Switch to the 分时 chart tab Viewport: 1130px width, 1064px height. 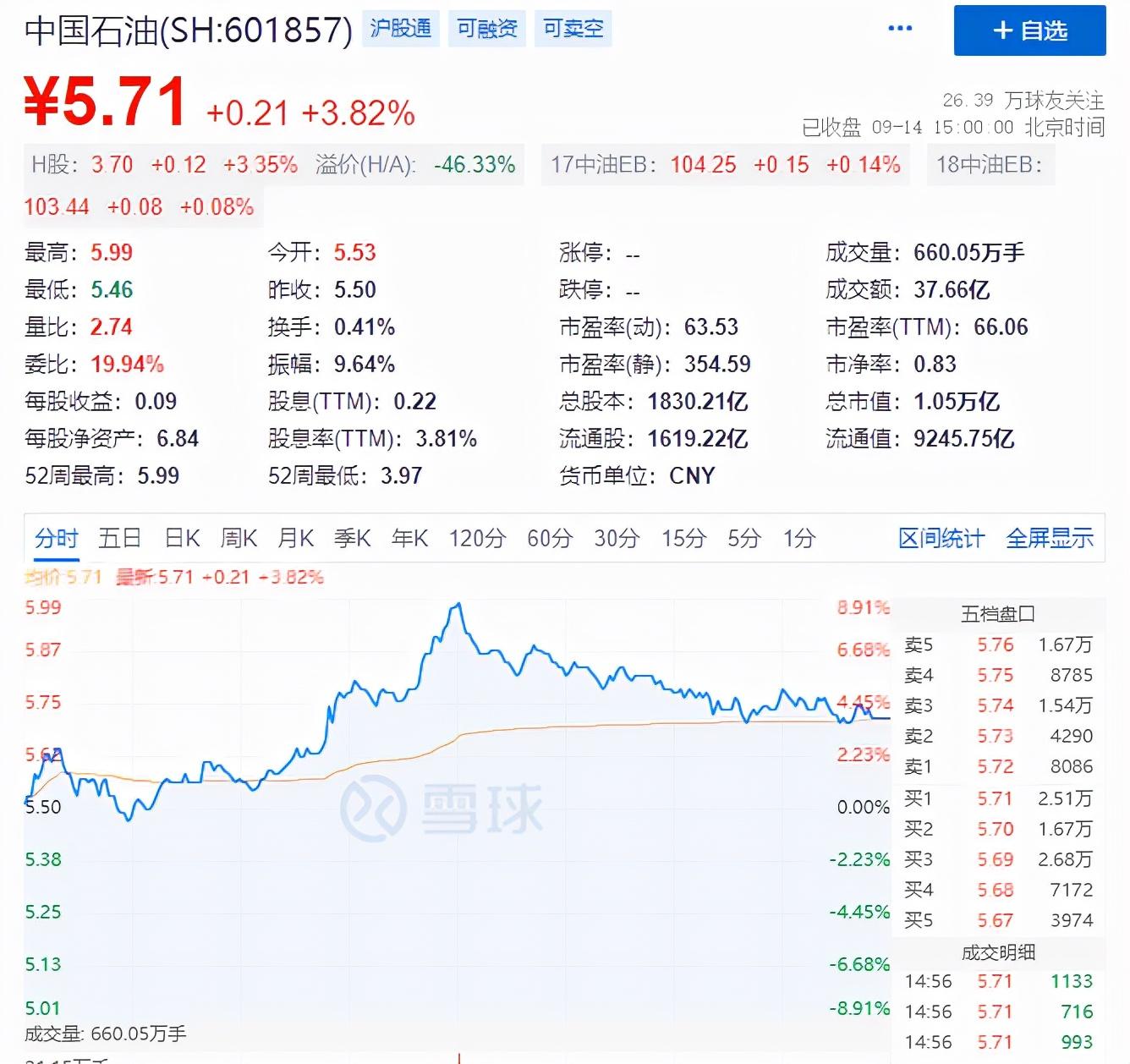coord(57,539)
